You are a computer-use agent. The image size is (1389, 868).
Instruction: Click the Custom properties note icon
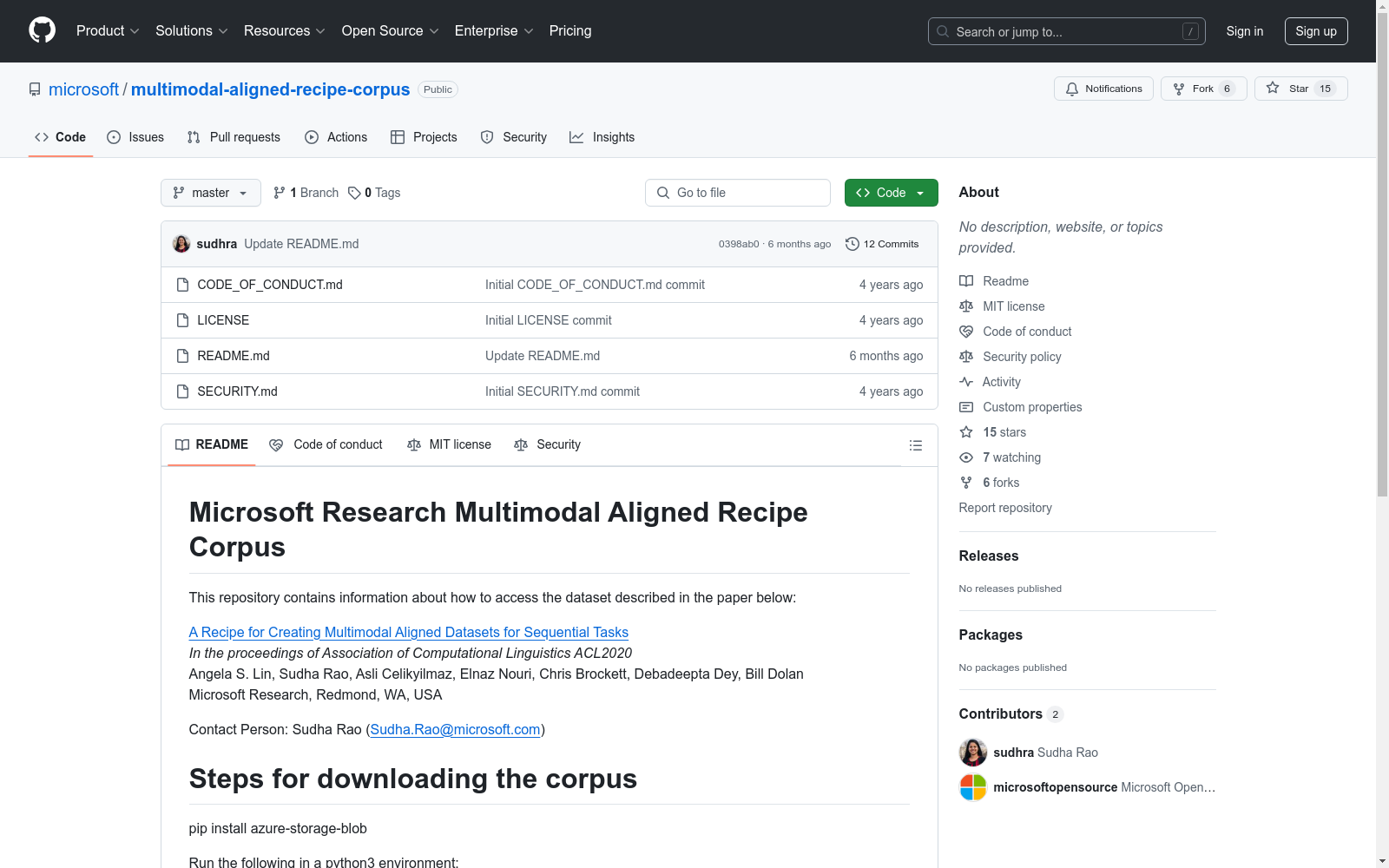pos(966,407)
